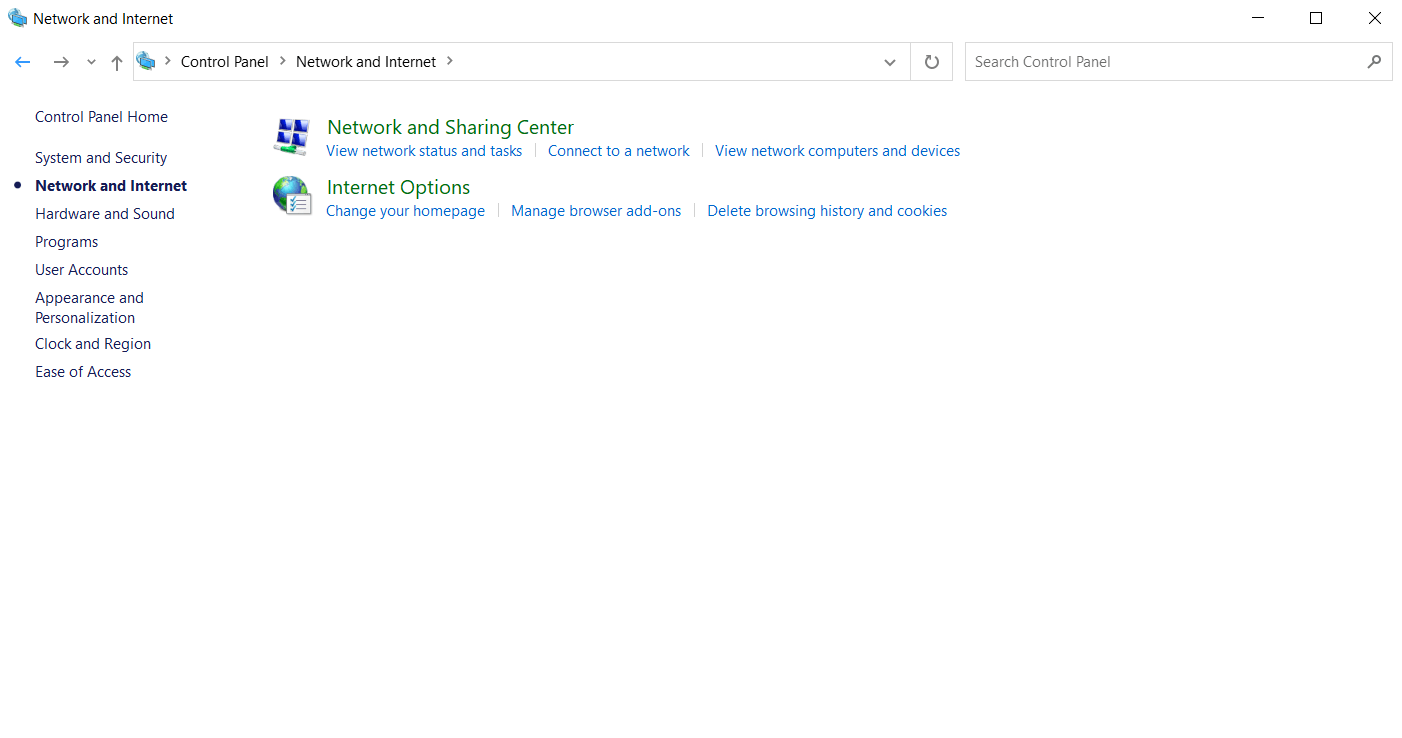1402x738 pixels.
Task: Click Connect to a network
Action: 618,150
